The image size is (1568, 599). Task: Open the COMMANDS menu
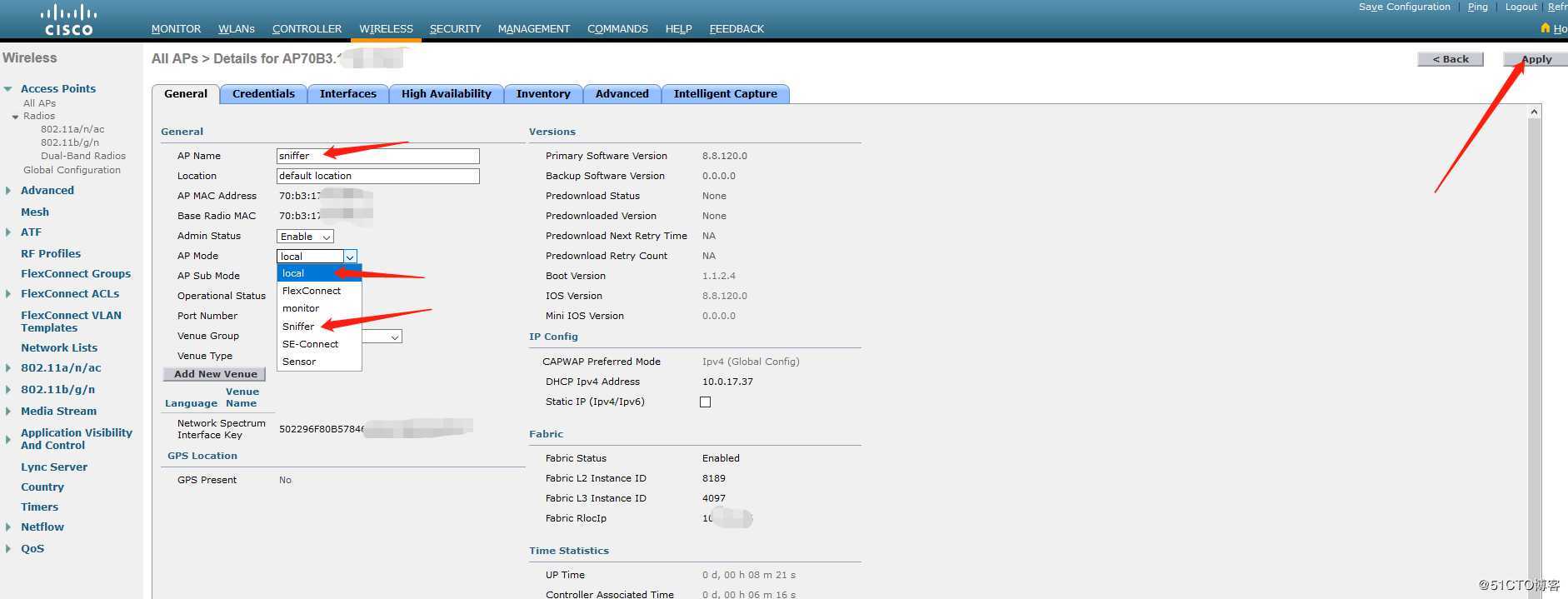coord(617,28)
